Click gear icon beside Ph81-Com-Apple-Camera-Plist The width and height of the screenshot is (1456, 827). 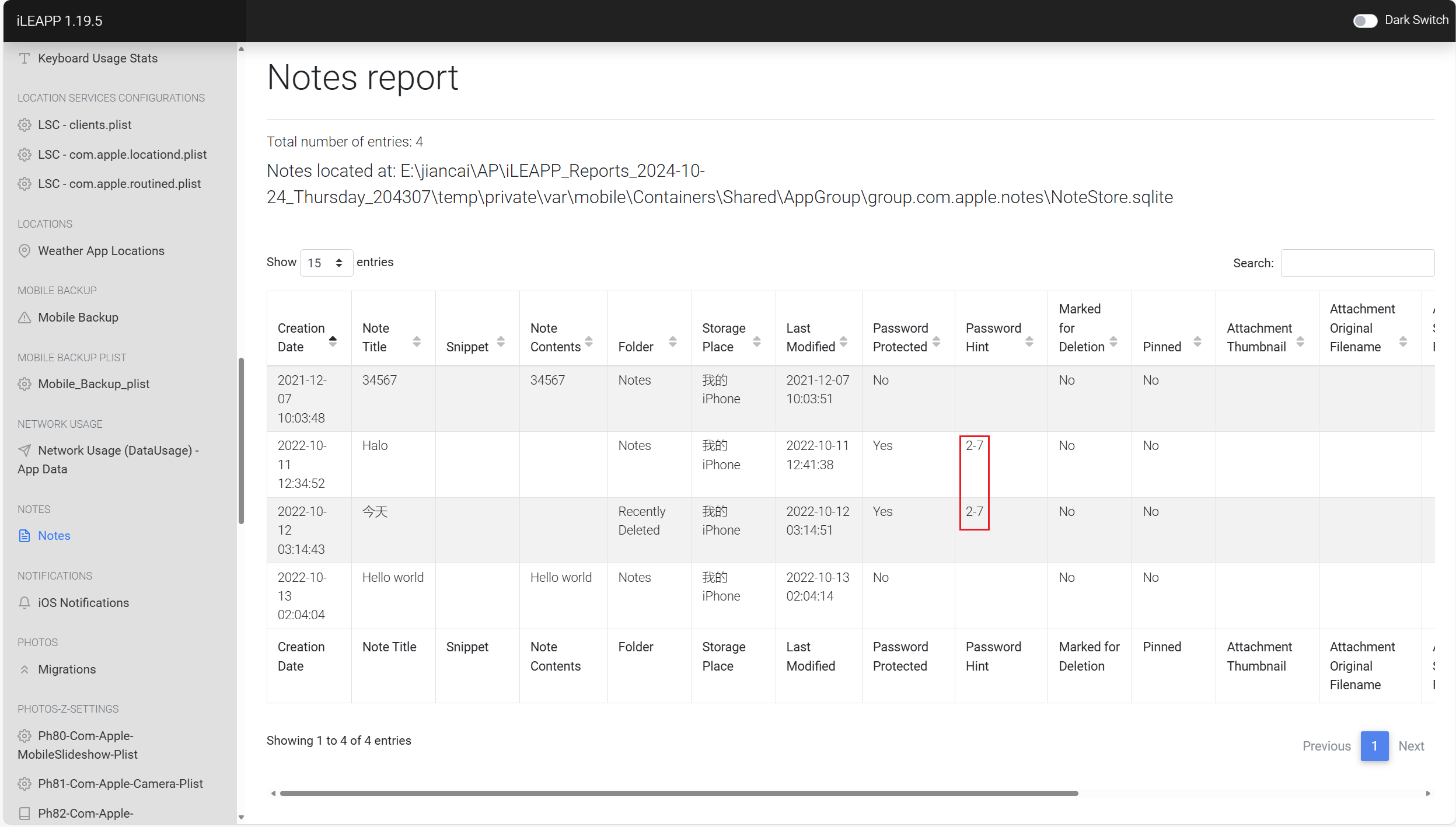click(25, 784)
